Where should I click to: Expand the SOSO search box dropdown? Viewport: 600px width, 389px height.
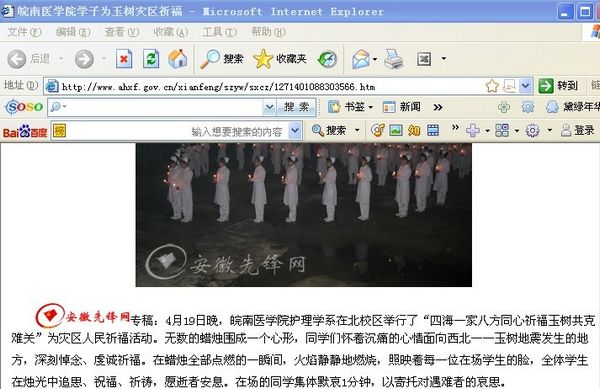tap(269, 107)
